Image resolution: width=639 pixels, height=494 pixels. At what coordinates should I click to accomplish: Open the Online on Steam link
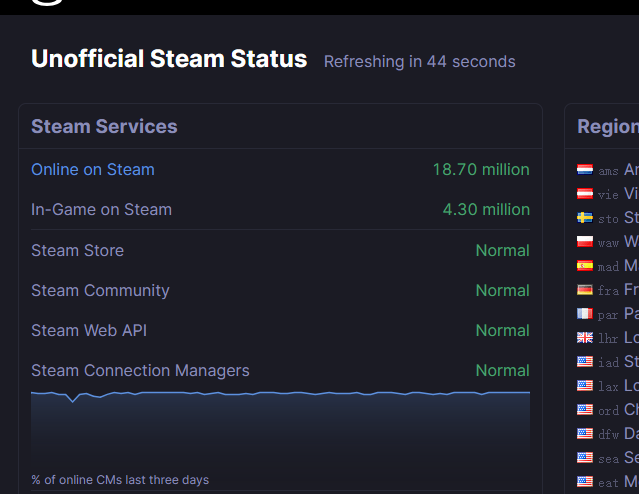[93, 170]
